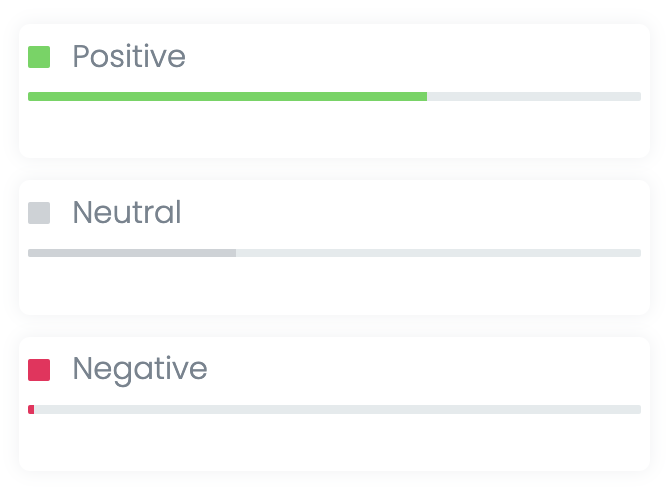Click the gray filled Neutral progress bar
The height and width of the screenshot is (502, 670).
tap(132, 253)
